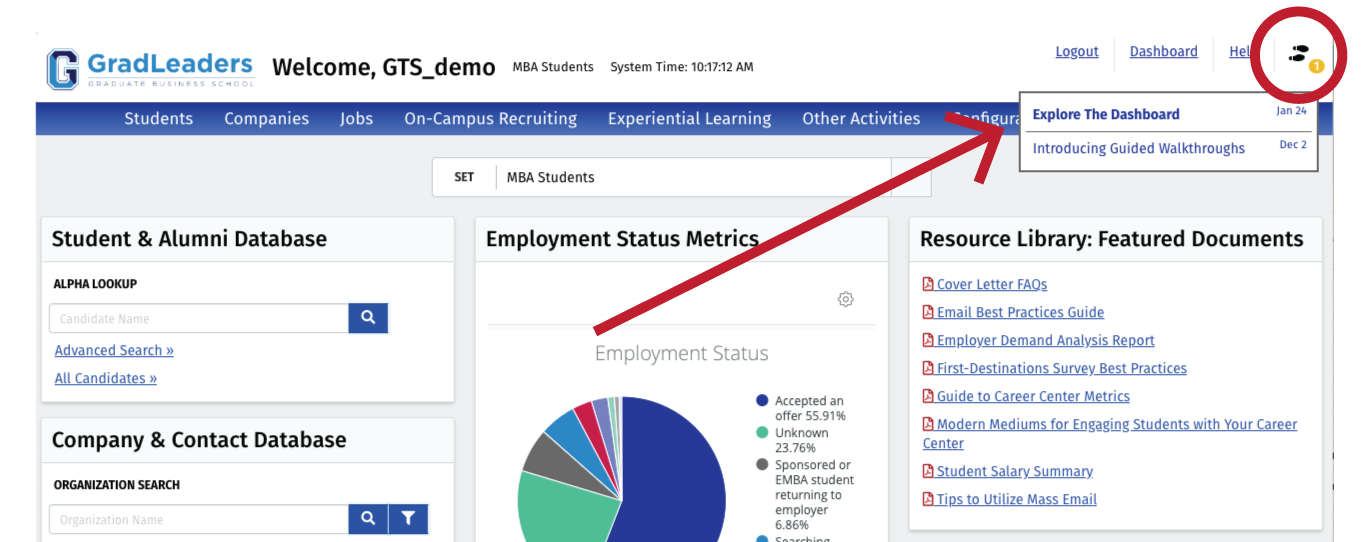Click the PDF icon beside Modern Mediums document
Screen dimensions: 1369x542
(x=928, y=425)
